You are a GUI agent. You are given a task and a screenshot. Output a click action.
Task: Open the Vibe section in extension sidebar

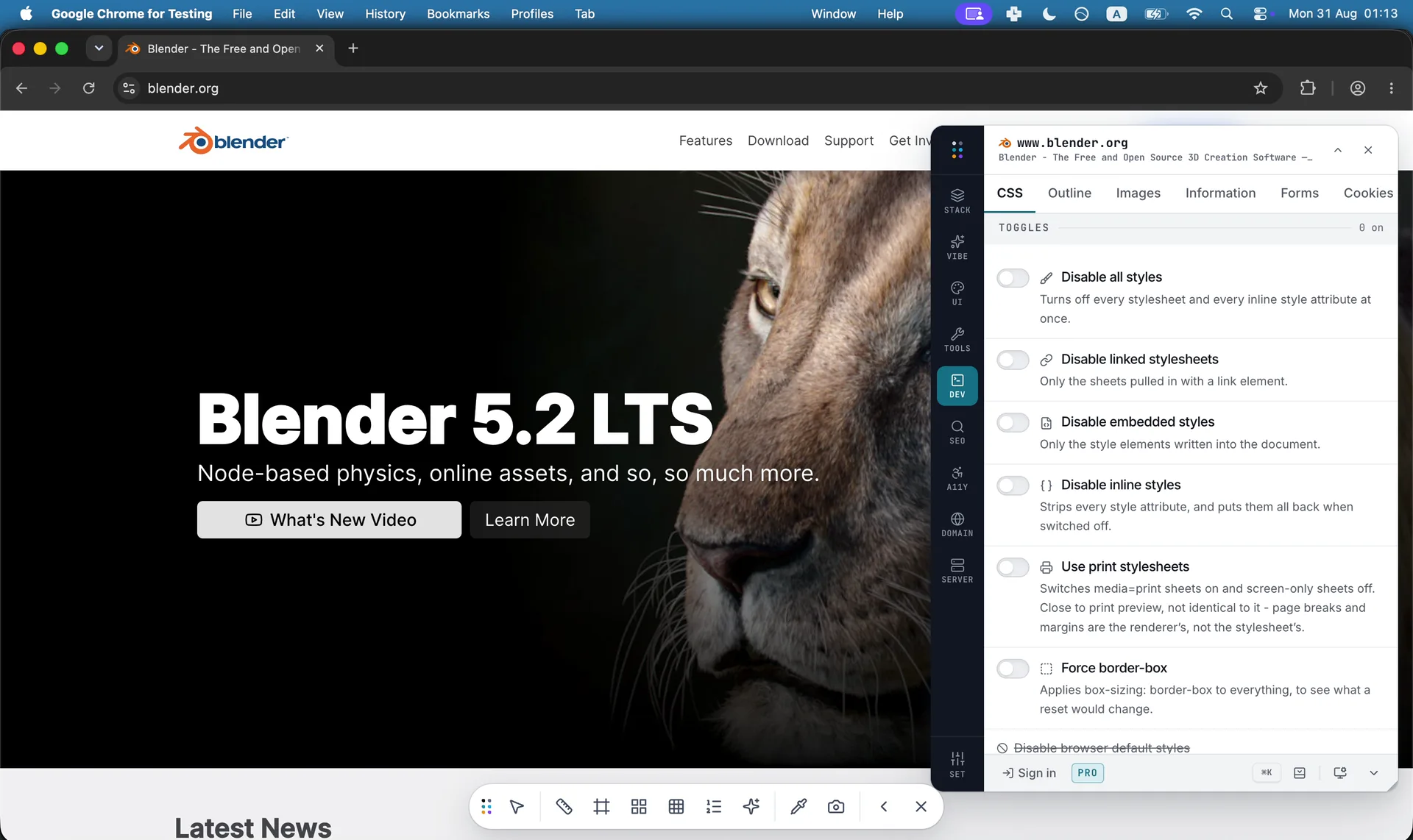[x=957, y=247]
